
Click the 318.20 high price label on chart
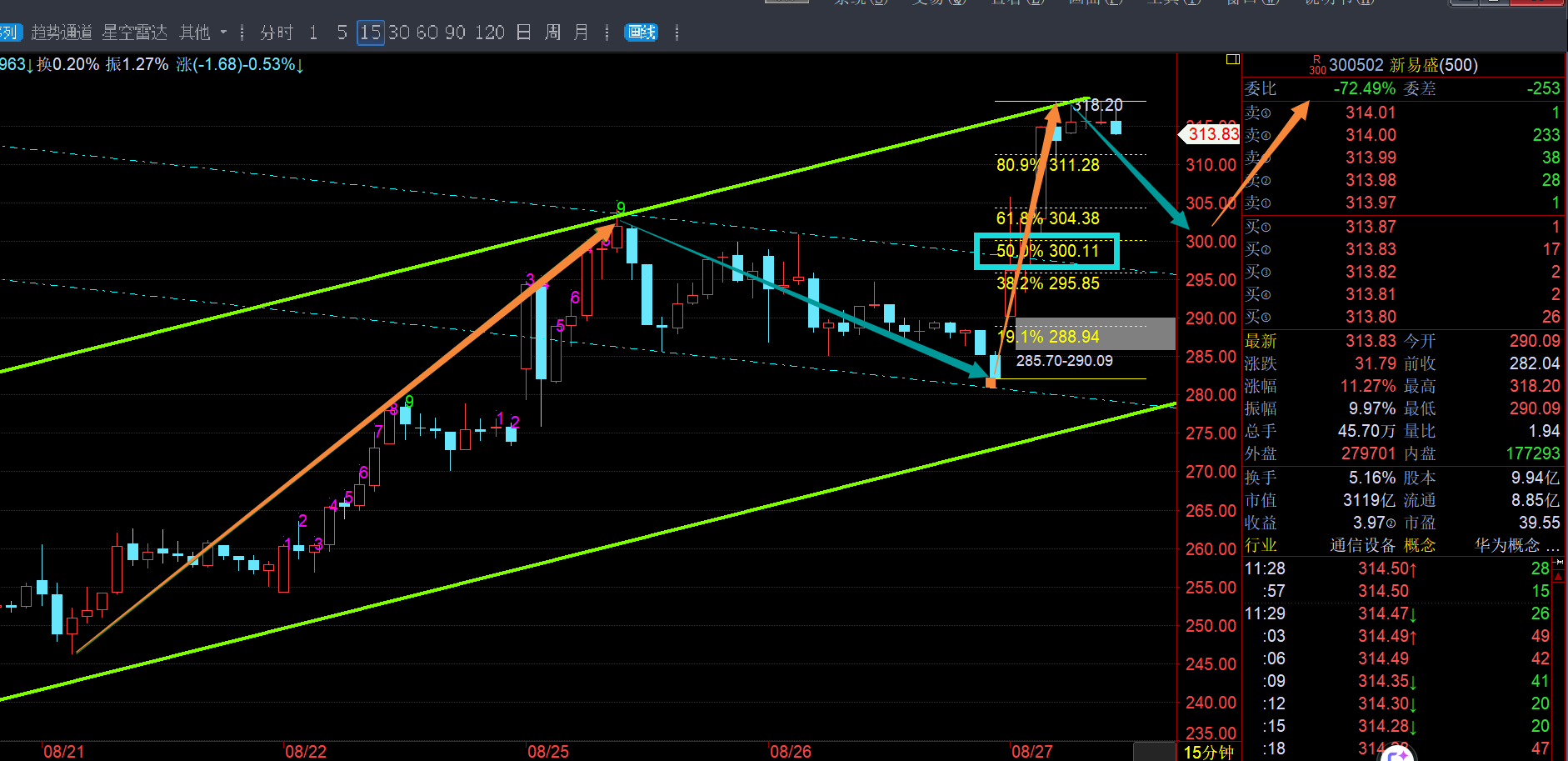pyautogui.click(x=1097, y=105)
